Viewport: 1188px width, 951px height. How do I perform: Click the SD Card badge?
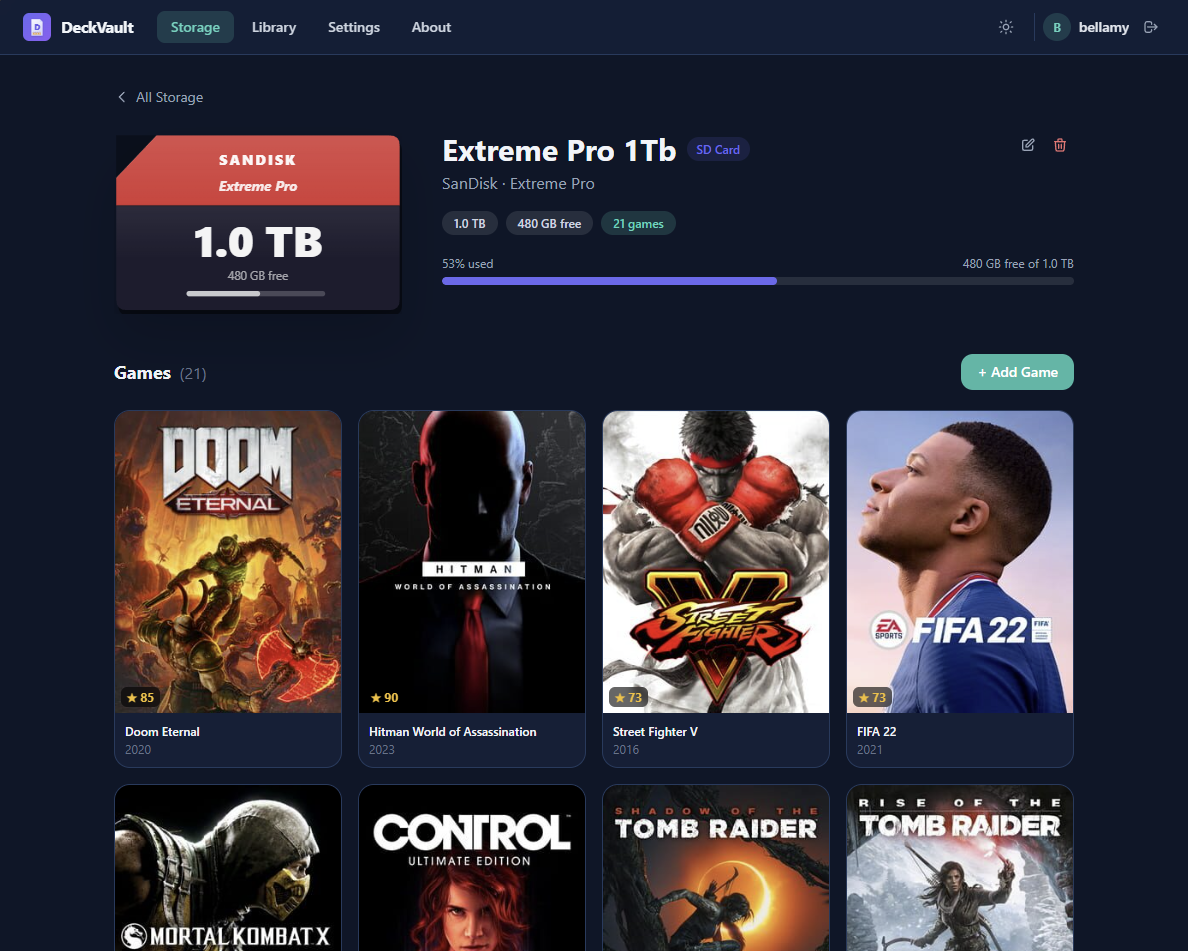point(717,149)
